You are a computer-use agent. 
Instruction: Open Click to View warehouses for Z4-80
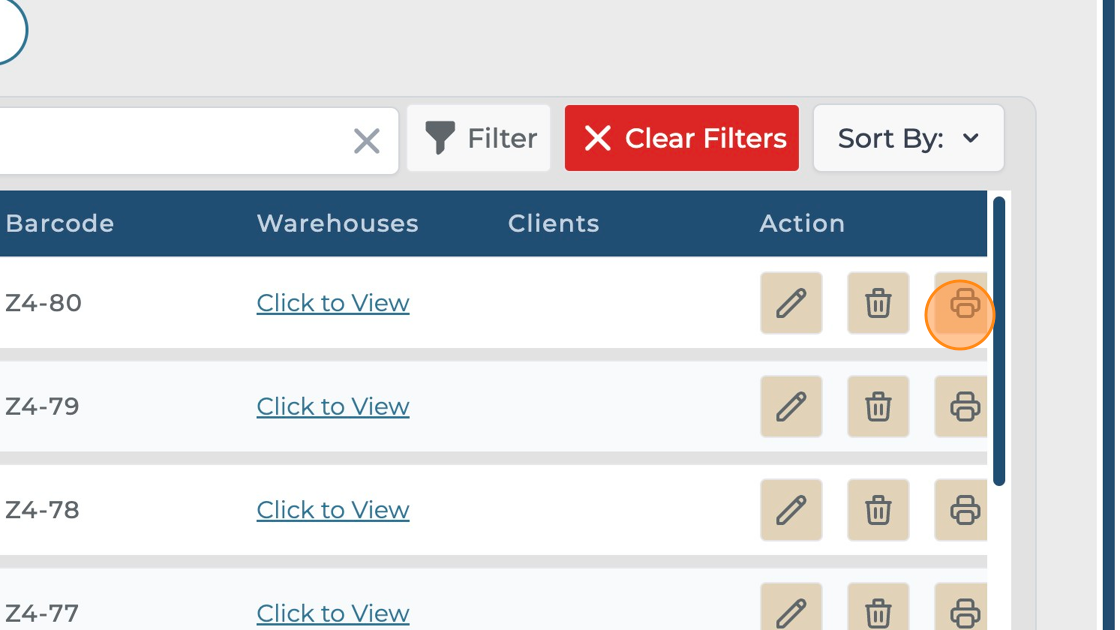tap(332, 303)
